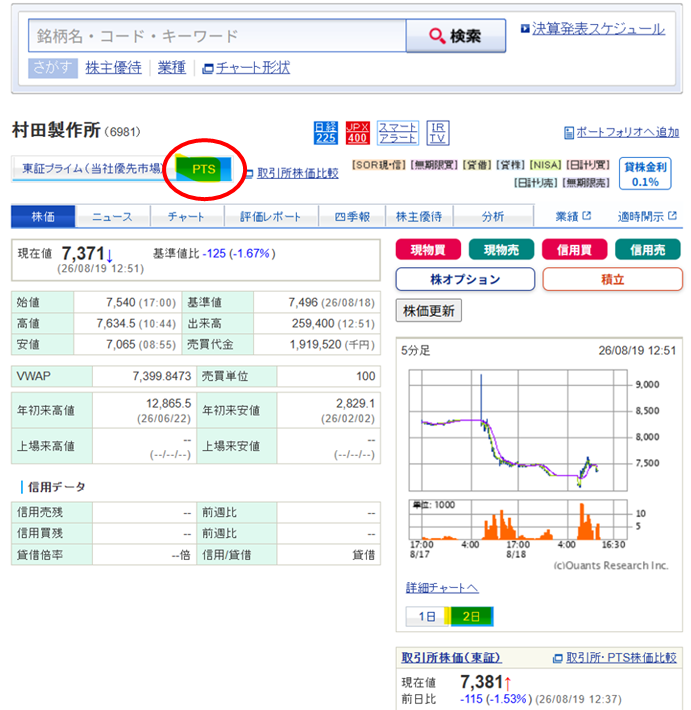The image size is (691, 710).
Task: Click the 5分足 price chart
Action: pos(518,430)
